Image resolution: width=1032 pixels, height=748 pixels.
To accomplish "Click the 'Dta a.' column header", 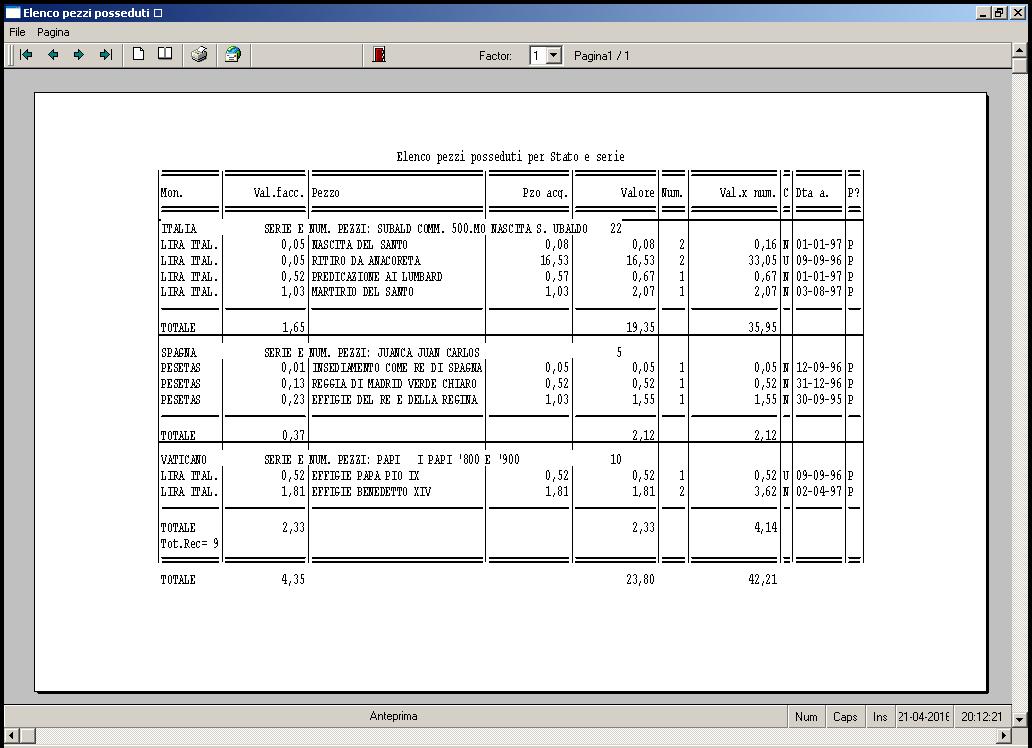I will pyautogui.click(x=812, y=193).
